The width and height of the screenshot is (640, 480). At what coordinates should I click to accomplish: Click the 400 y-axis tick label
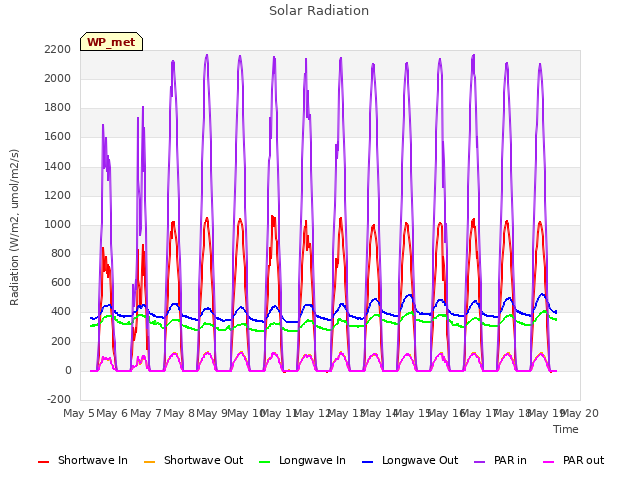pyautogui.click(x=61, y=312)
